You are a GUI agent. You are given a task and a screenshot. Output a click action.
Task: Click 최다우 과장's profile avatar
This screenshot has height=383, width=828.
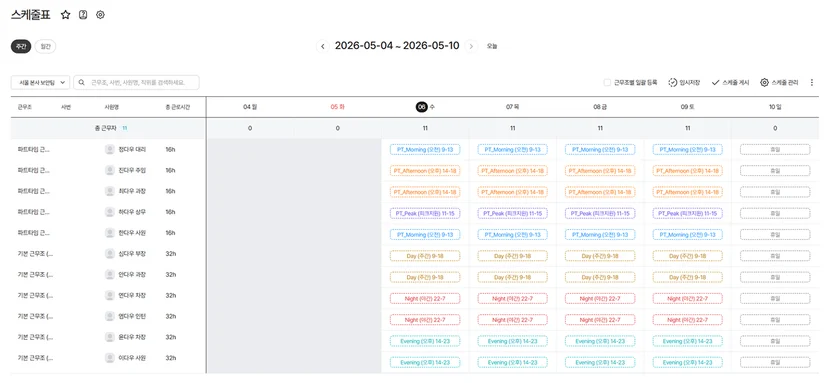point(110,191)
